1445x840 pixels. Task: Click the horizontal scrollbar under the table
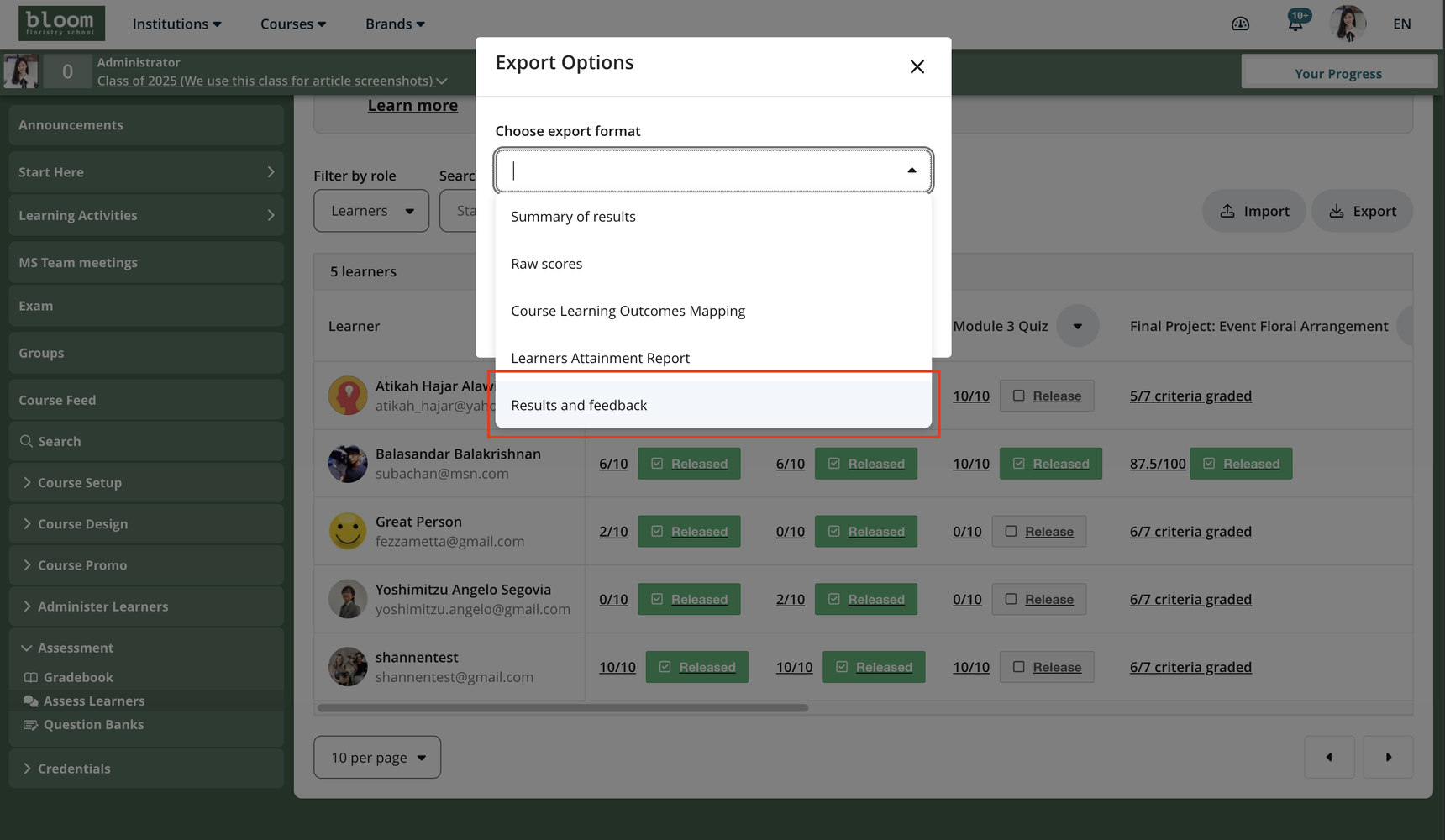tap(563, 708)
